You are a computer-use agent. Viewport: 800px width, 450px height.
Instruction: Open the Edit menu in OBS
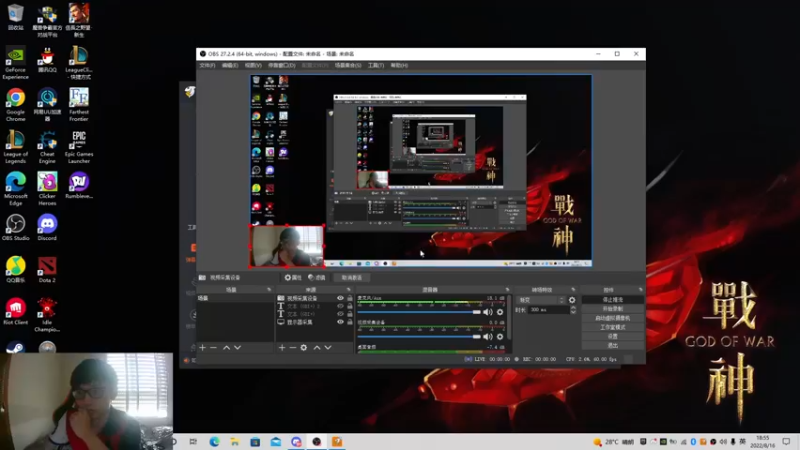[230, 65]
